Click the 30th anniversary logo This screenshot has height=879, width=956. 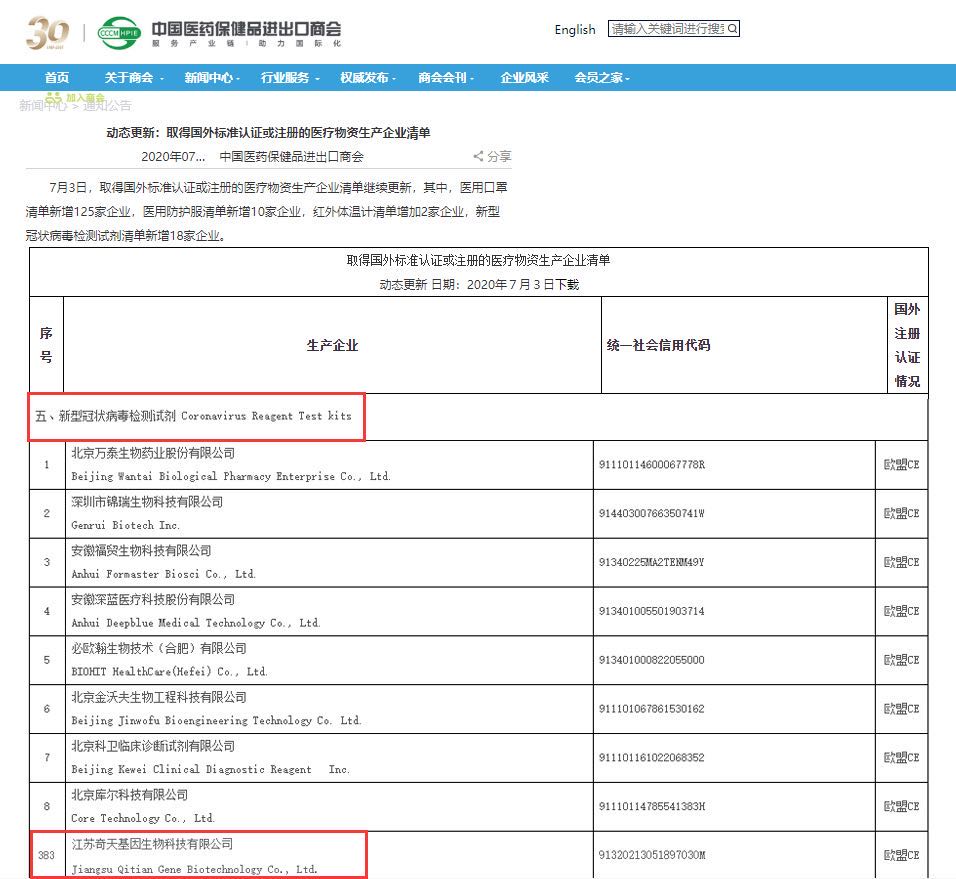[x=47, y=32]
